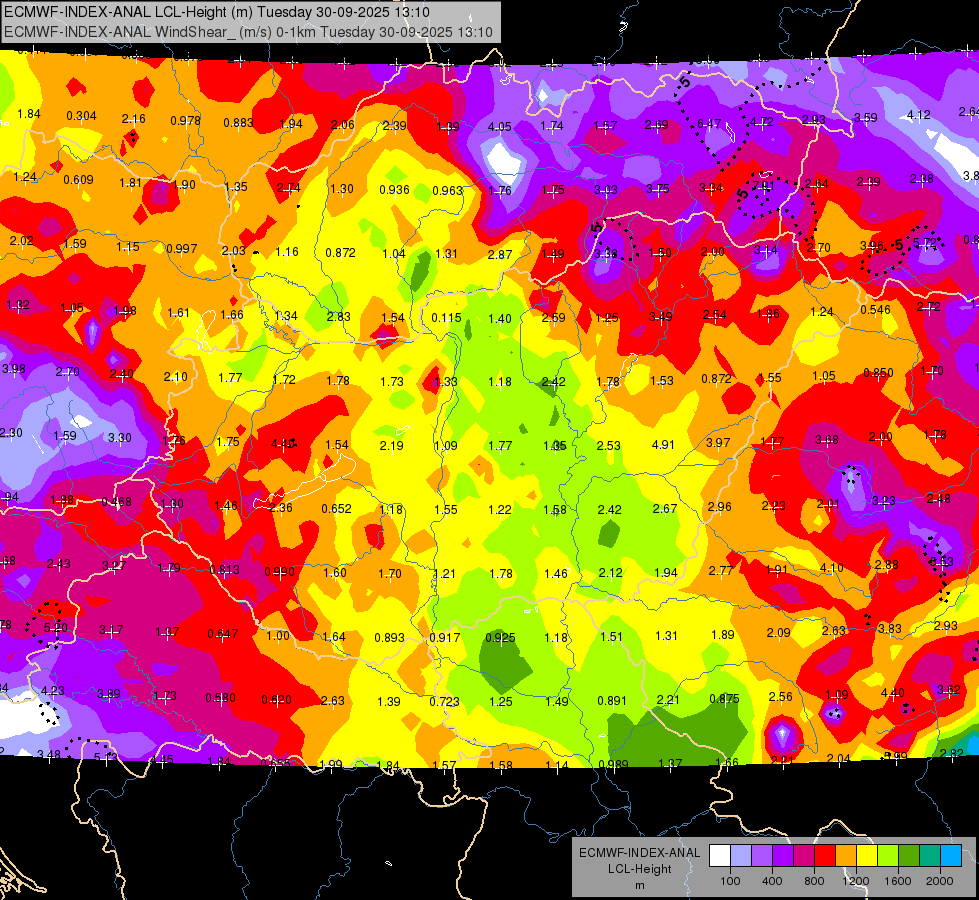This screenshot has width=979, height=900.
Task: Click the wind shear value 0.997
Action: pyautogui.click(x=182, y=249)
